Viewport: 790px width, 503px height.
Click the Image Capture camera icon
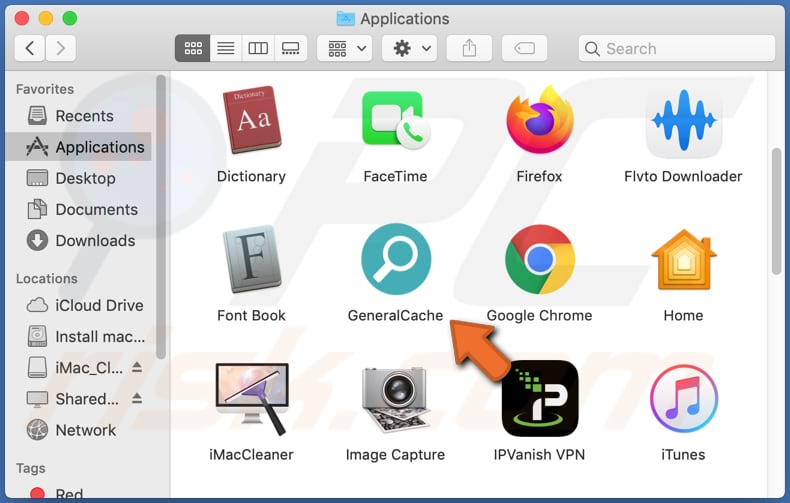396,399
